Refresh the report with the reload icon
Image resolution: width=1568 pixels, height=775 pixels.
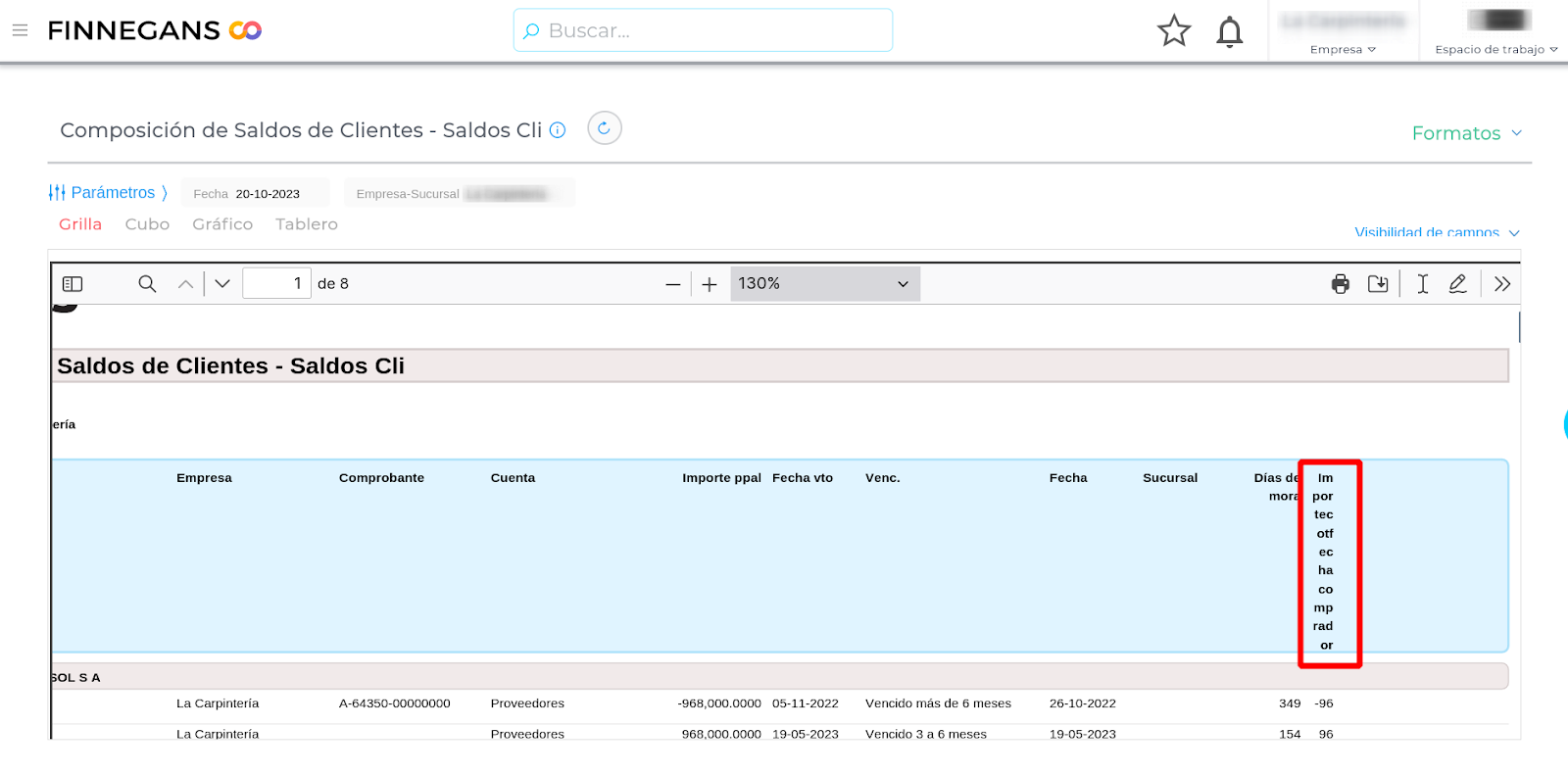click(x=604, y=128)
